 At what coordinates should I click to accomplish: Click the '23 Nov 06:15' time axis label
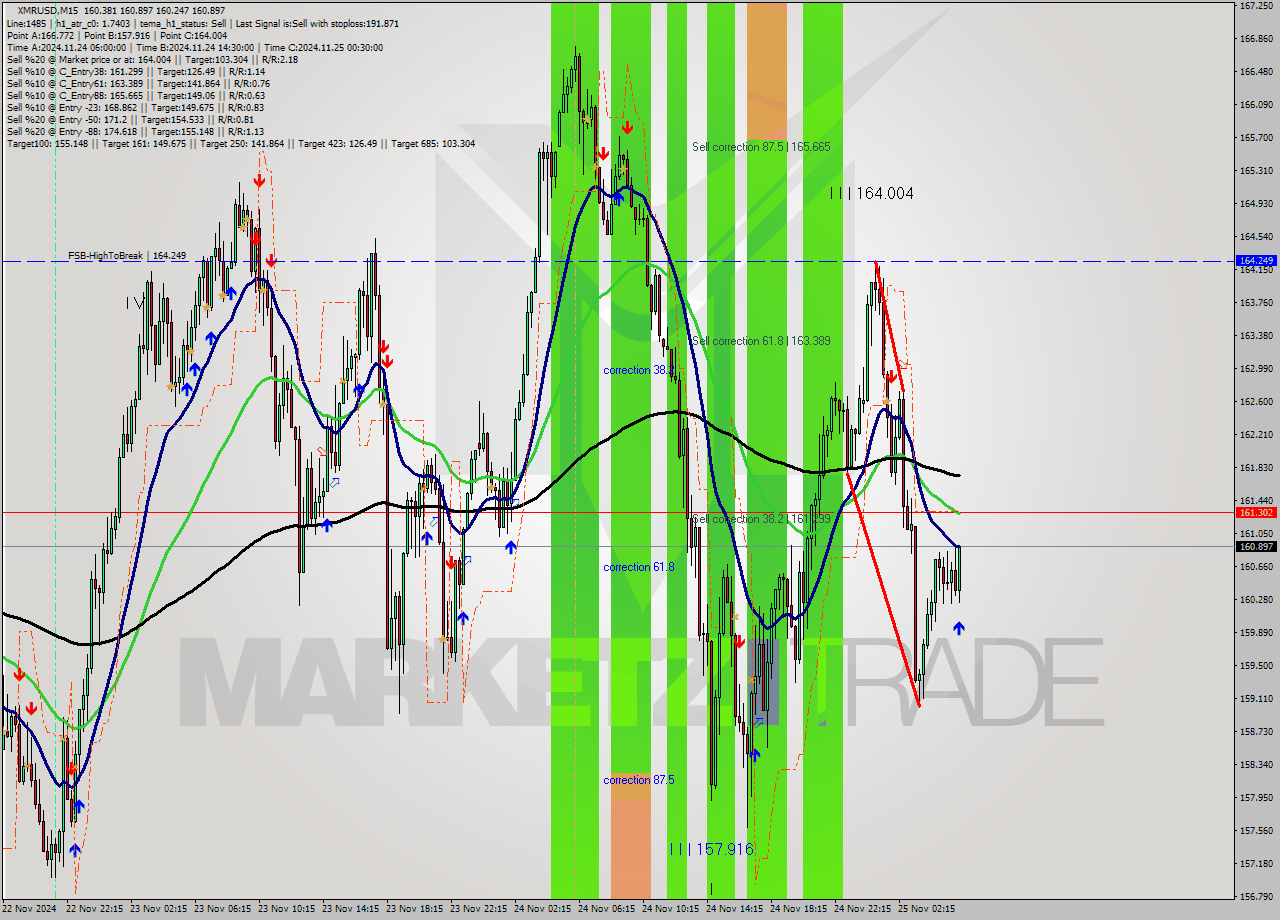click(223, 909)
